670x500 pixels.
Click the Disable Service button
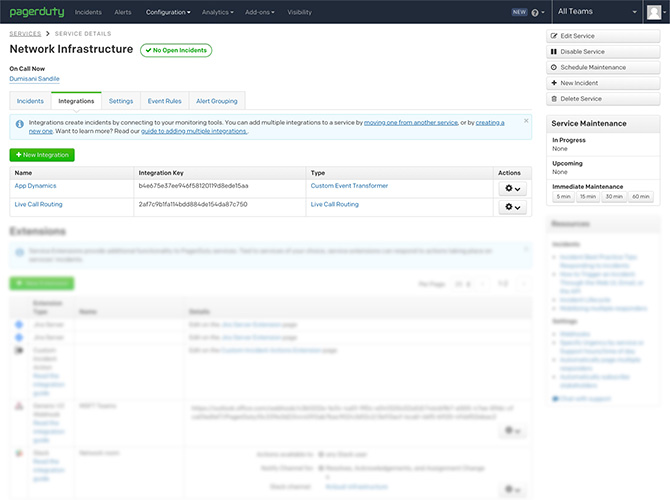[x=603, y=52]
